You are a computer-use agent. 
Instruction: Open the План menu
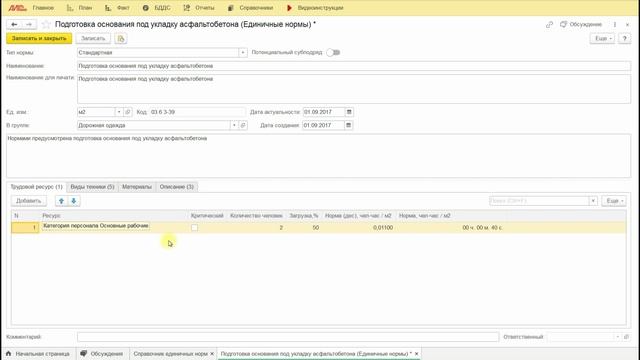[80, 8]
